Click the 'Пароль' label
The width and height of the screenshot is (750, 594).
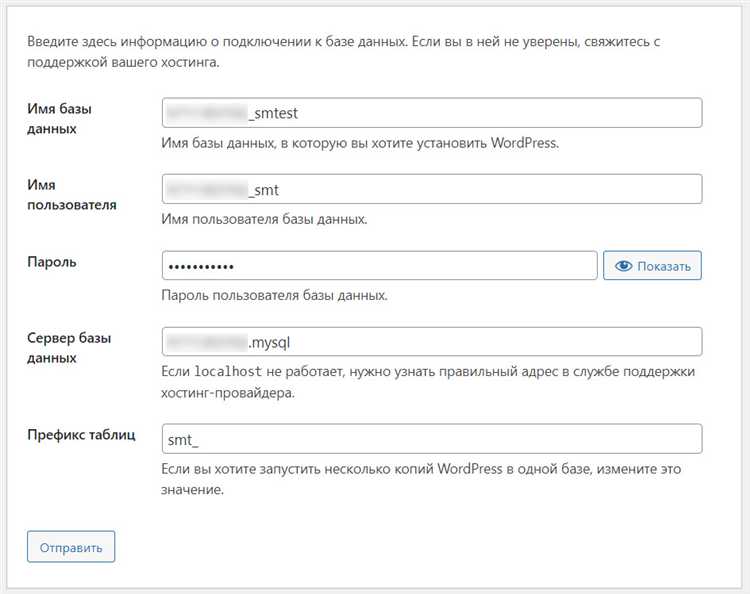pyautogui.click(x=52, y=262)
